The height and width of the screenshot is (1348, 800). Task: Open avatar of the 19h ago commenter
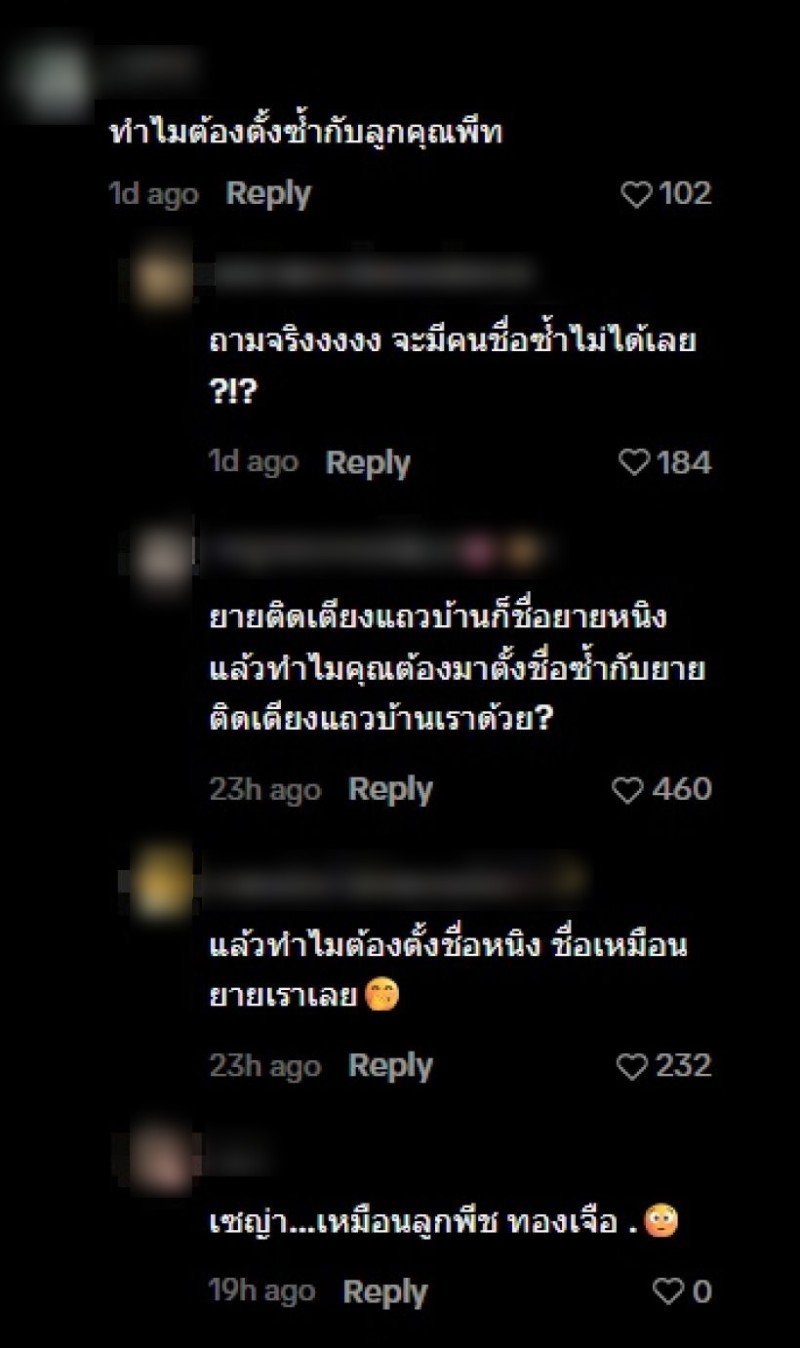tap(161, 1156)
